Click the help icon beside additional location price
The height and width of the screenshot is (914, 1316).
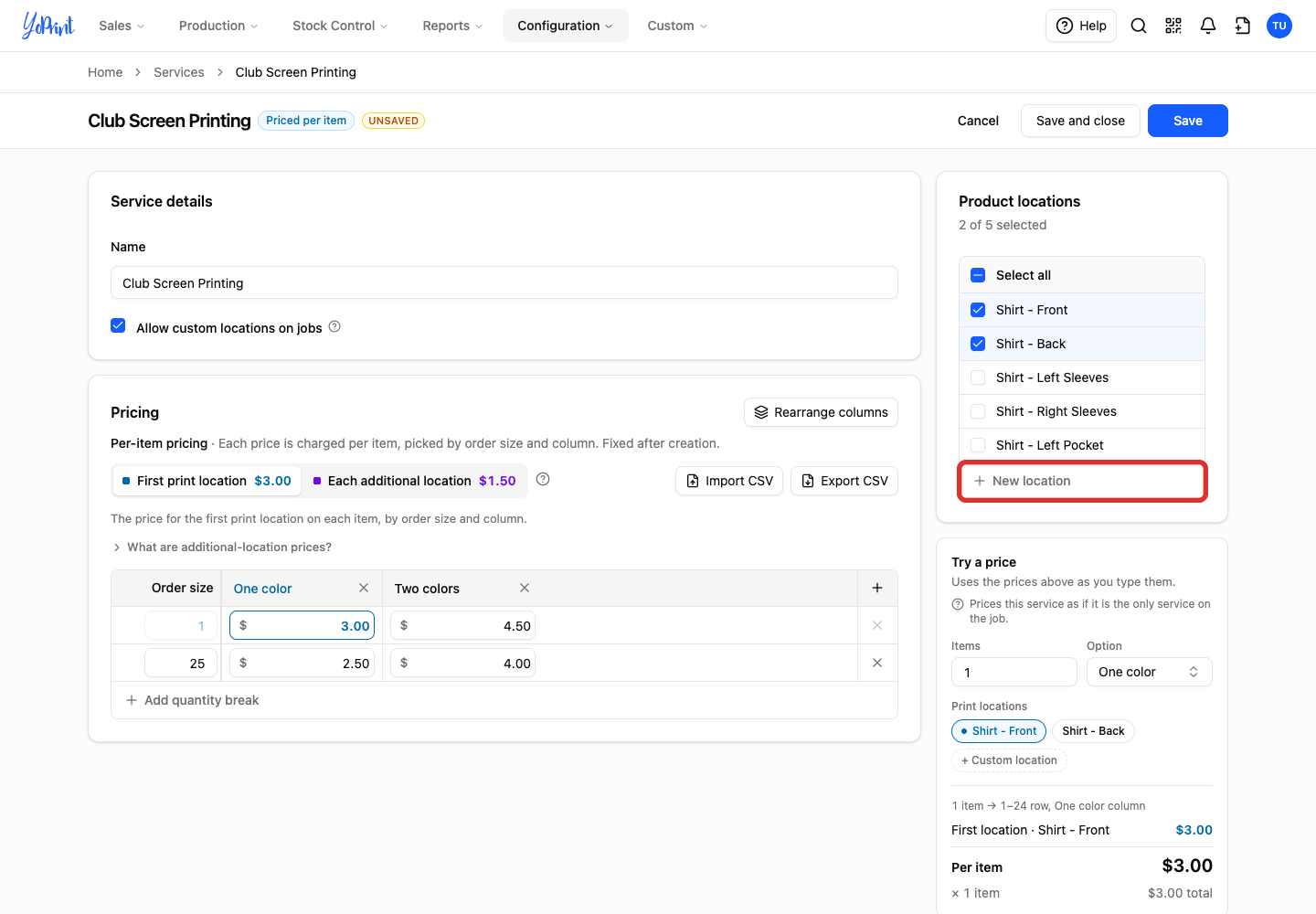pyautogui.click(x=543, y=479)
